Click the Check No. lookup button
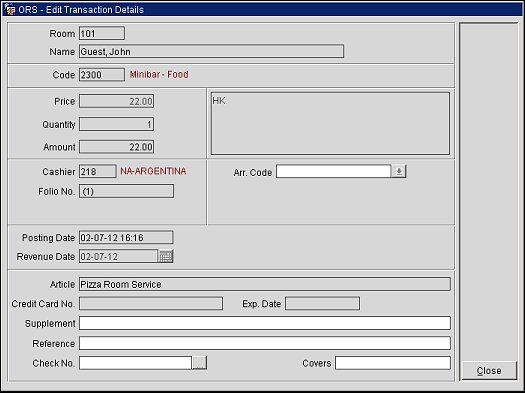The height and width of the screenshot is (393, 525). [x=199, y=363]
